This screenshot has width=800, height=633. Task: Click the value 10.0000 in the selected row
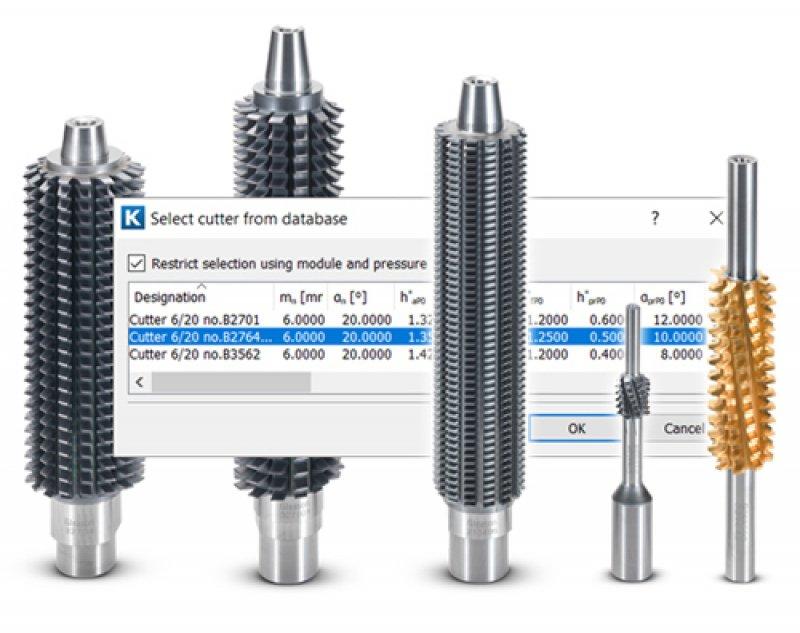point(677,337)
